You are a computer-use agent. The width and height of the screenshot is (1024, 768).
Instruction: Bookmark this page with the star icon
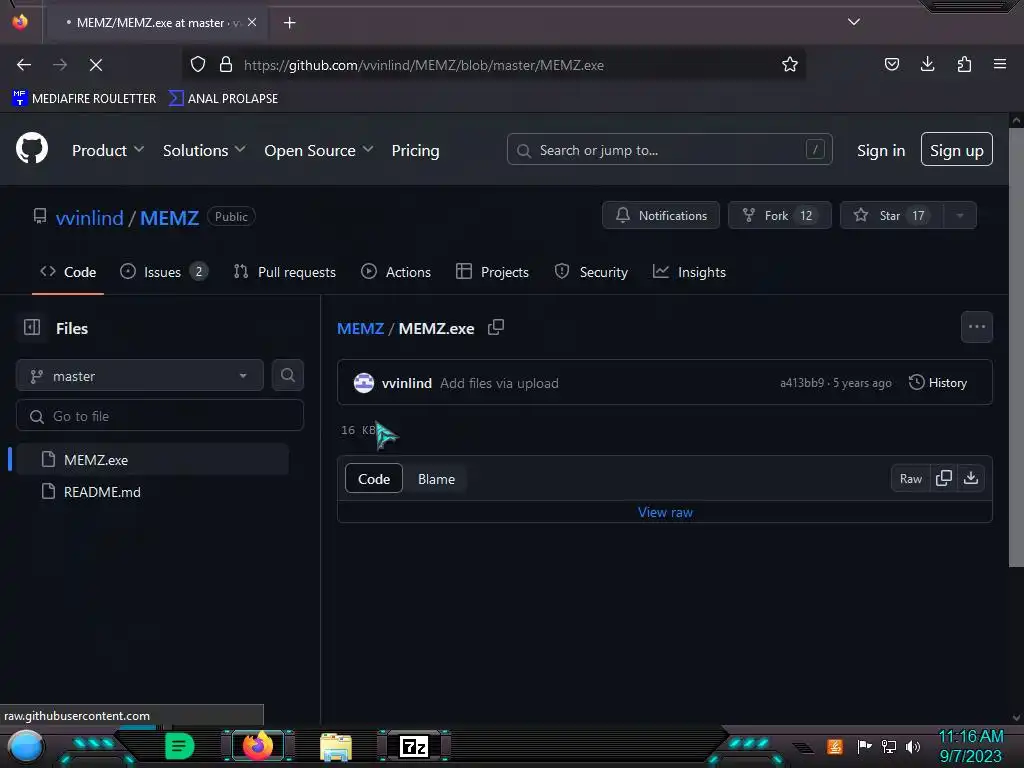point(790,64)
